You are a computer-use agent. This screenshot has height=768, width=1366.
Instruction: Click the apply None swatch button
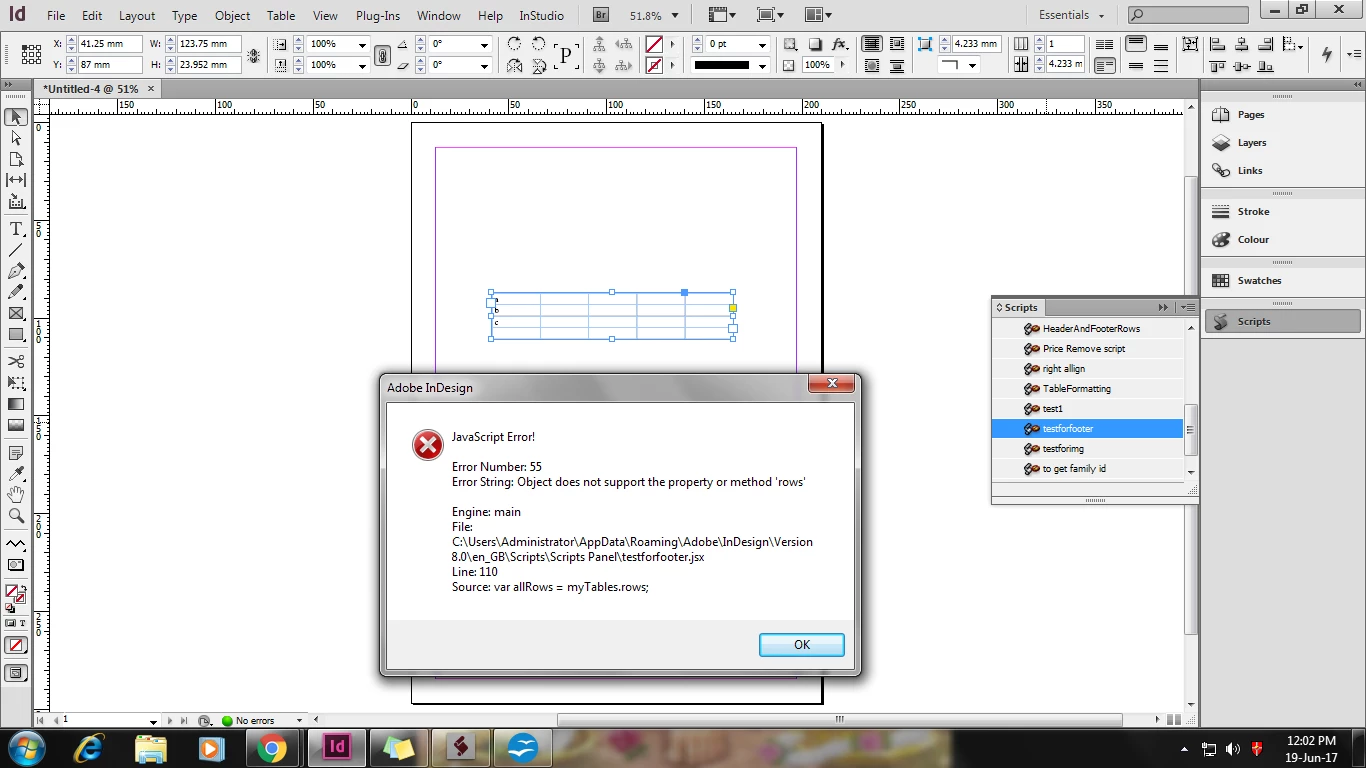point(16,645)
